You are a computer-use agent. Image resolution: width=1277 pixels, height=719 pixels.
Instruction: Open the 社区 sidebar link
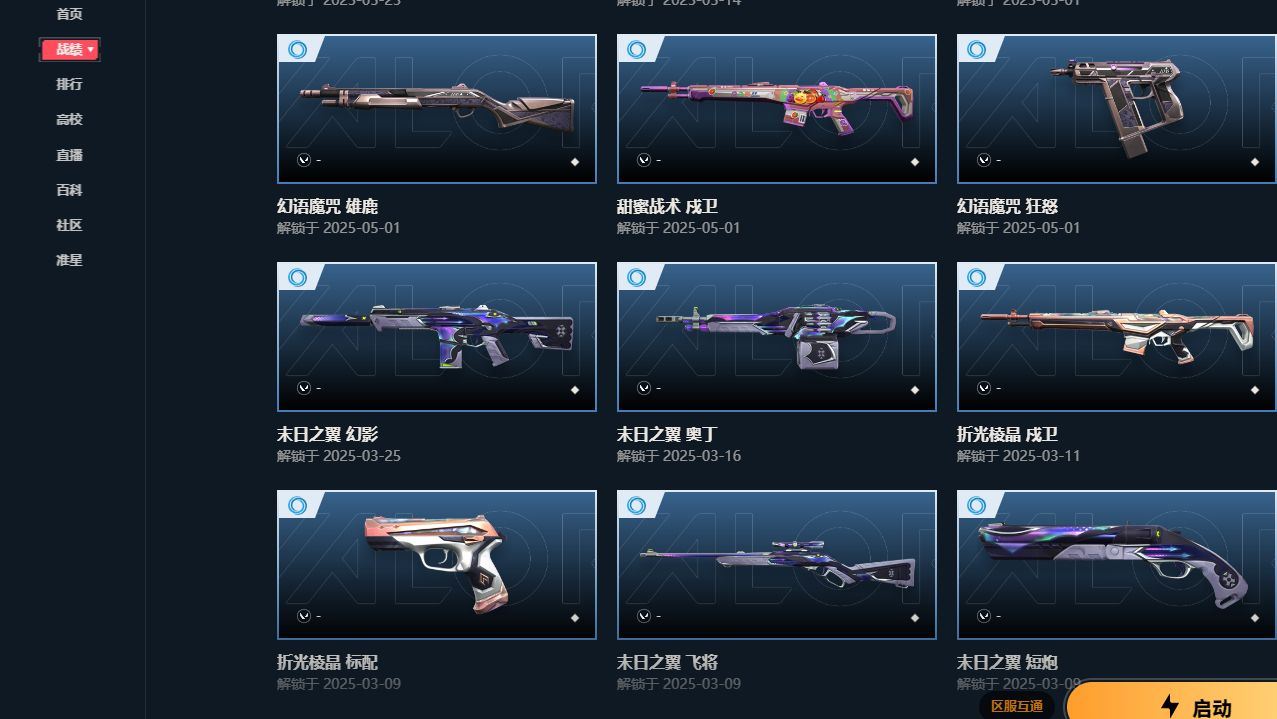pyautogui.click(x=69, y=225)
